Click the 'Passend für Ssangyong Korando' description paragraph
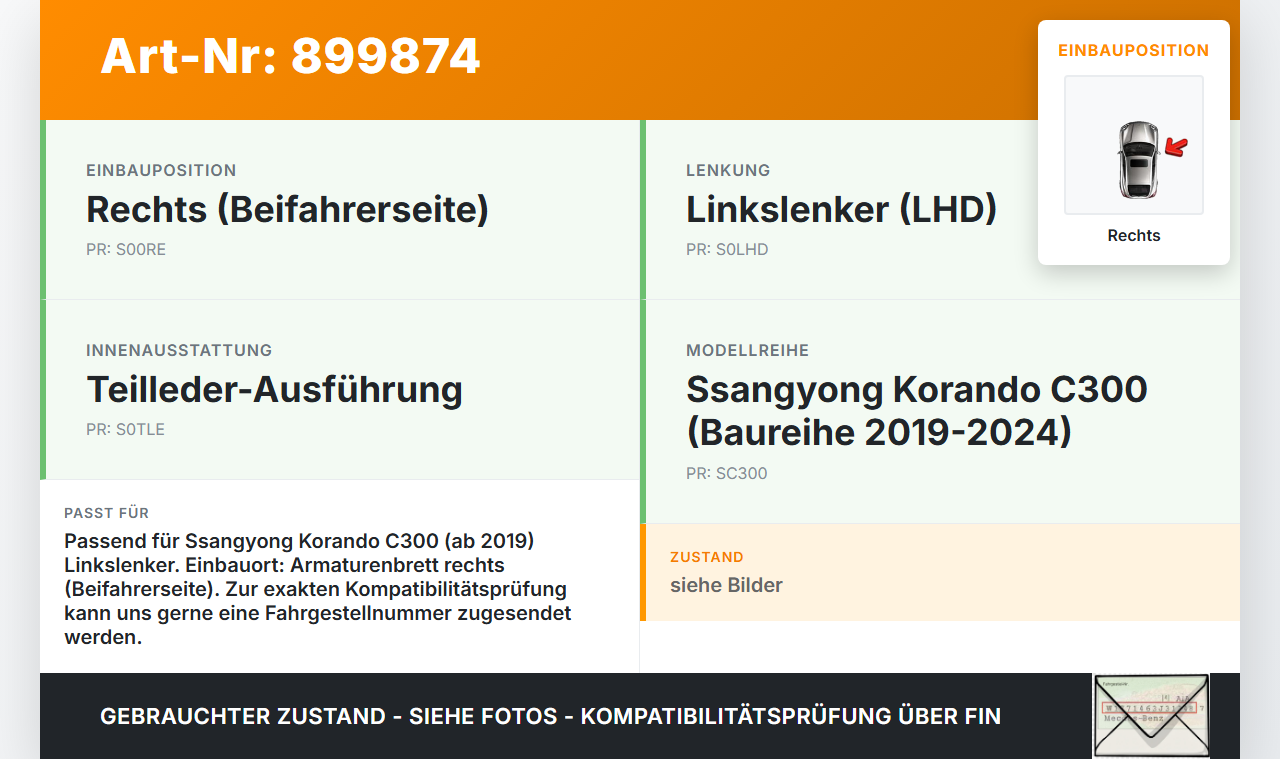Image resolution: width=1280 pixels, height=760 pixels. [318, 589]
